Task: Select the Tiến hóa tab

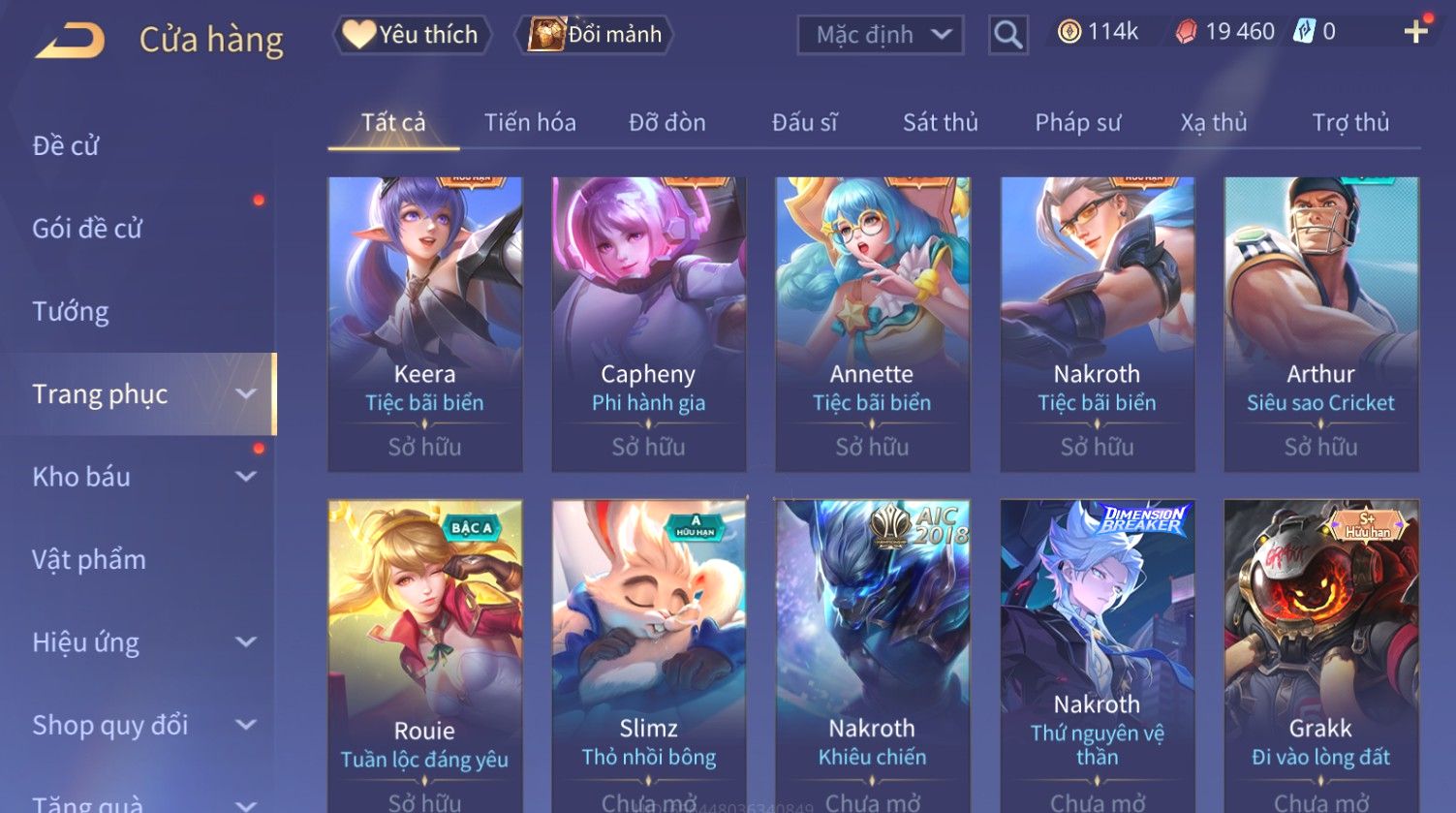Action: click(x=530, y=122)
